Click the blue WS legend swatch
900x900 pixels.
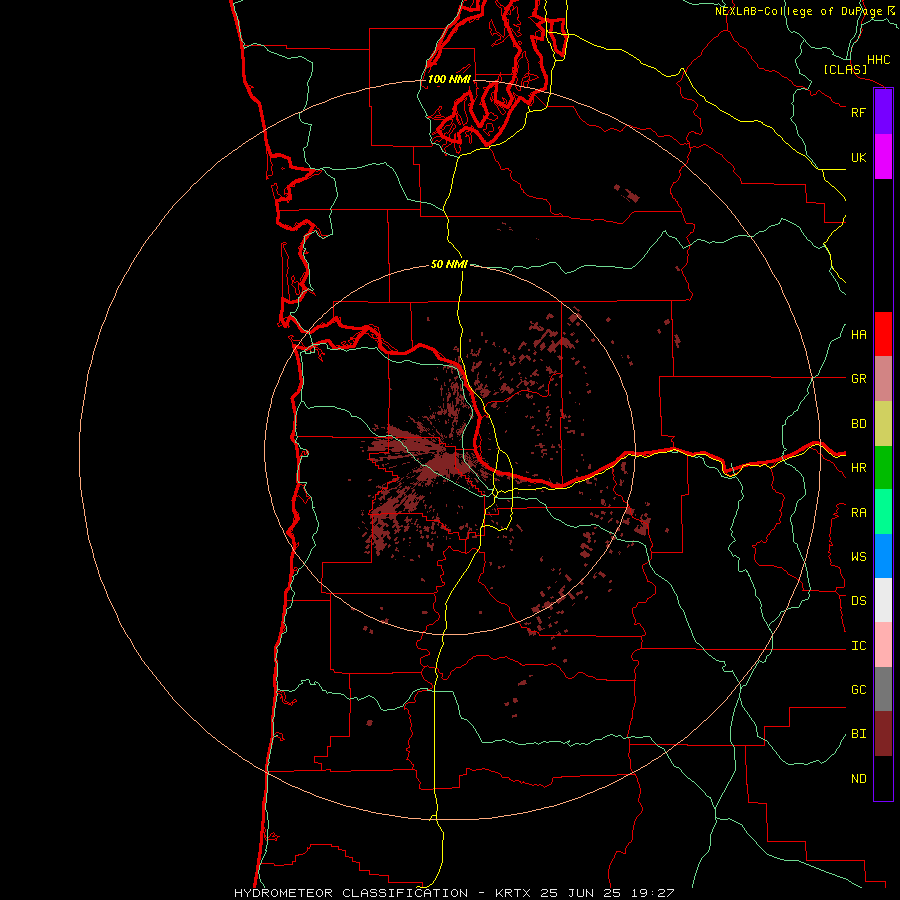tap(883, 556)
